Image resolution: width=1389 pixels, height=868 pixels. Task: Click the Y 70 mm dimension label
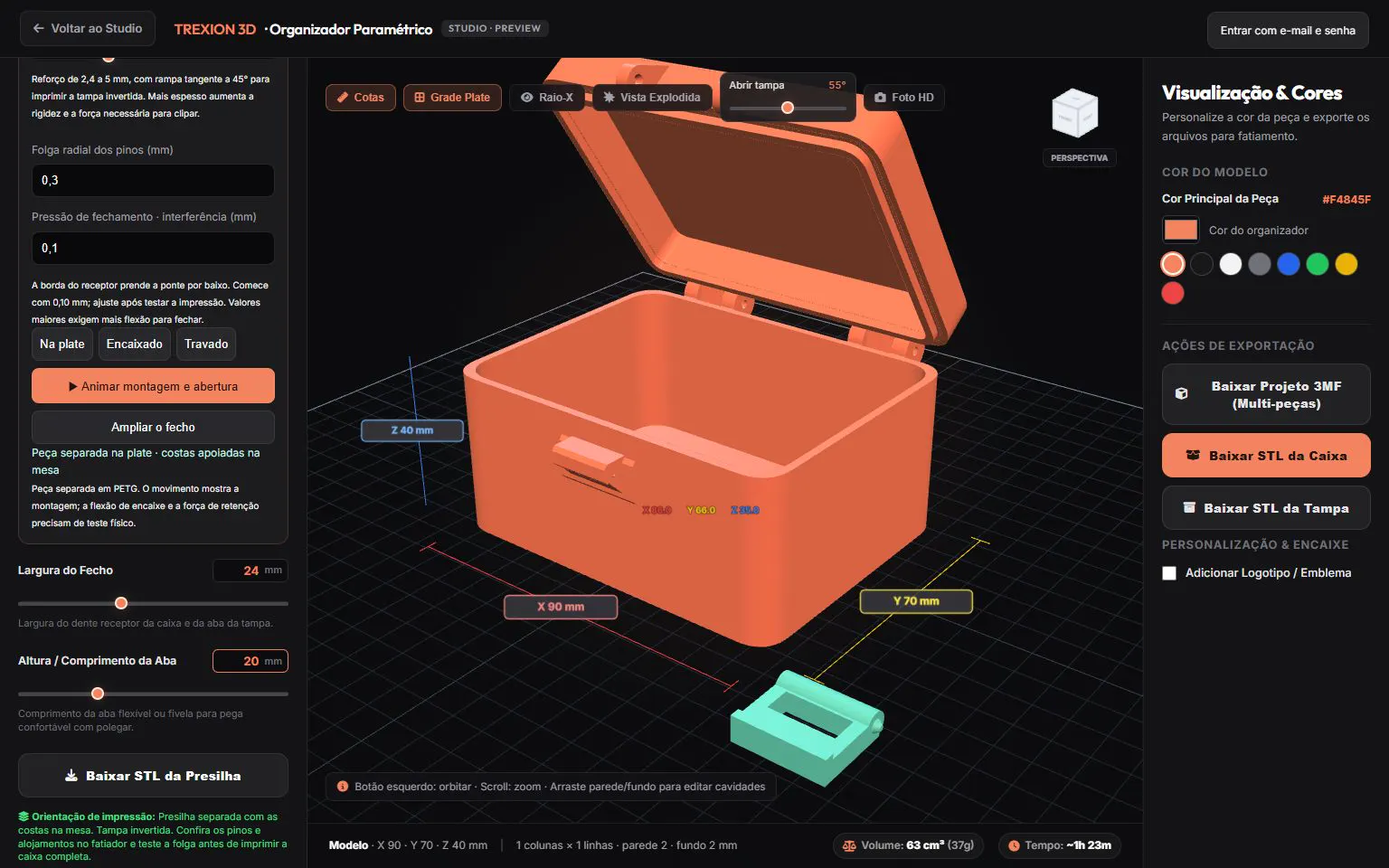[x=916, y=601]
